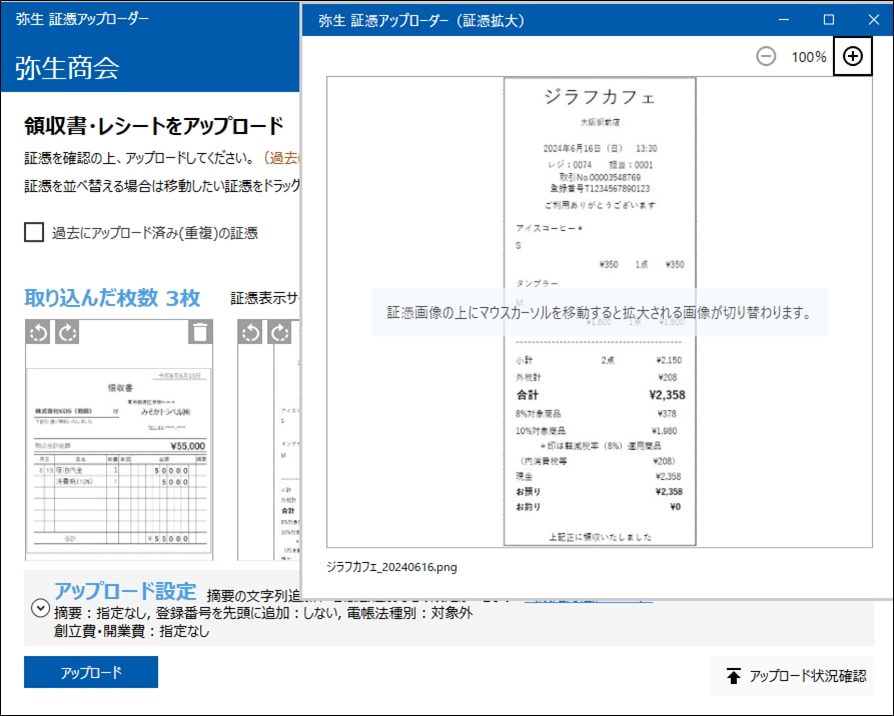Rotate second receipt thumbnail counterclockwise

click(250, 332)
